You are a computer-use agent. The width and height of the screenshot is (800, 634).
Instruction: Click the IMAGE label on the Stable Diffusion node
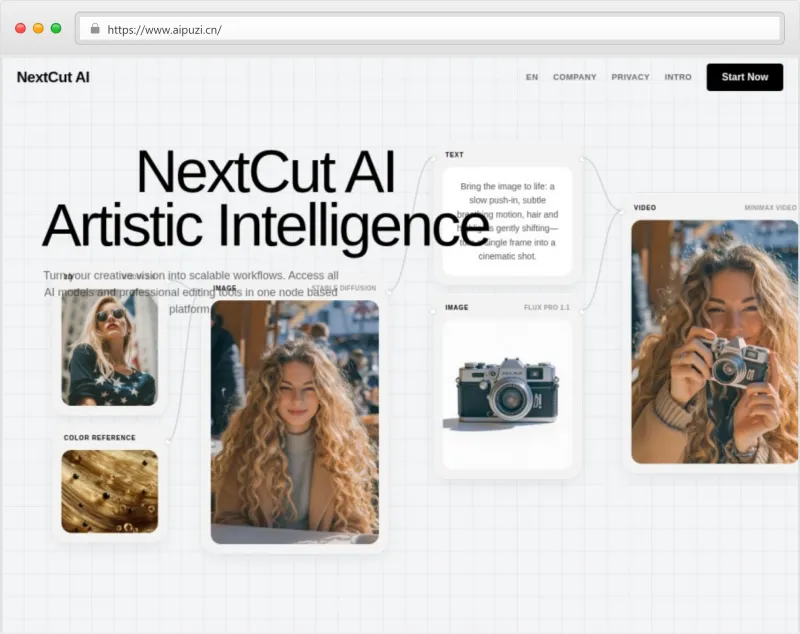[225, 287]
